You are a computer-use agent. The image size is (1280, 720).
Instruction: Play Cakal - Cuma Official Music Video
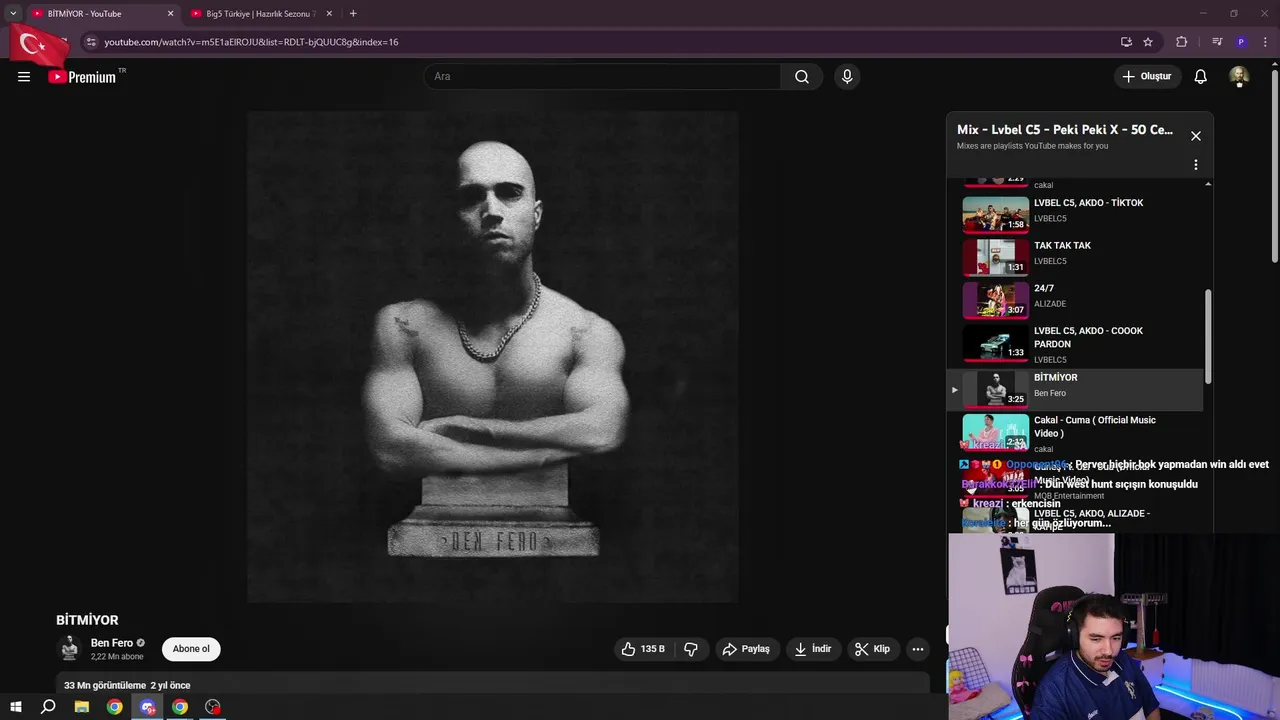coord(1076,432)
